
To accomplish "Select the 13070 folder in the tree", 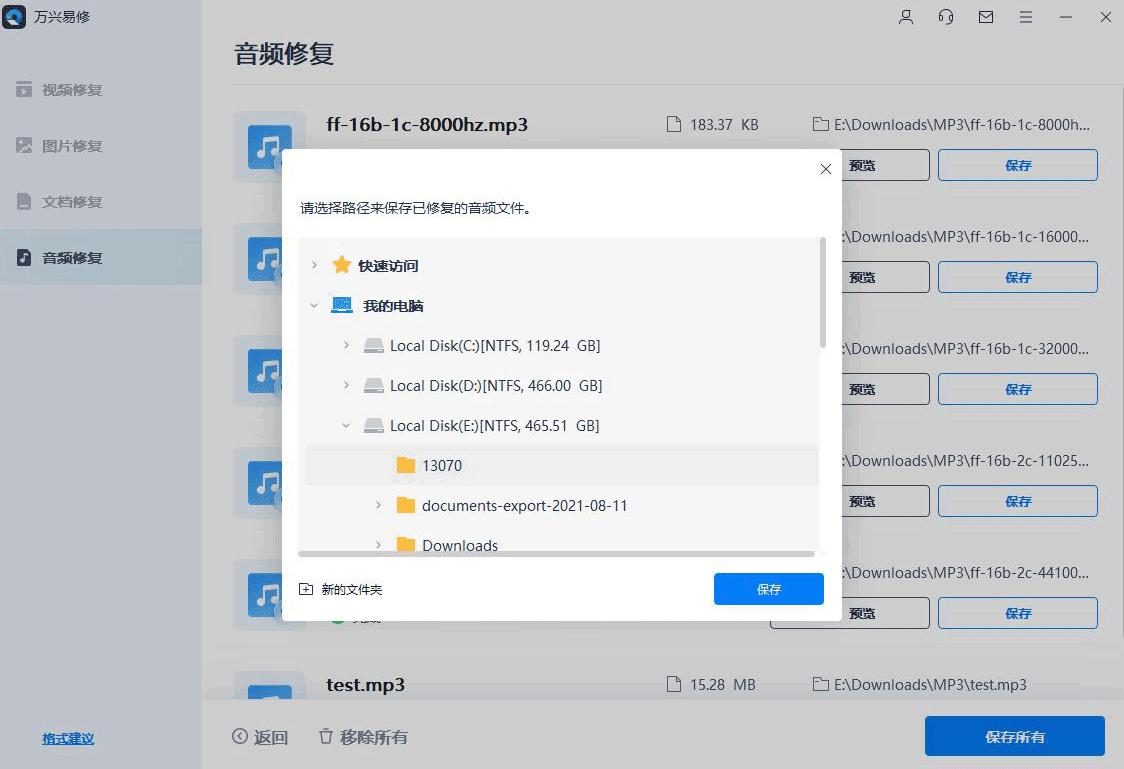I will coord(441,465).
